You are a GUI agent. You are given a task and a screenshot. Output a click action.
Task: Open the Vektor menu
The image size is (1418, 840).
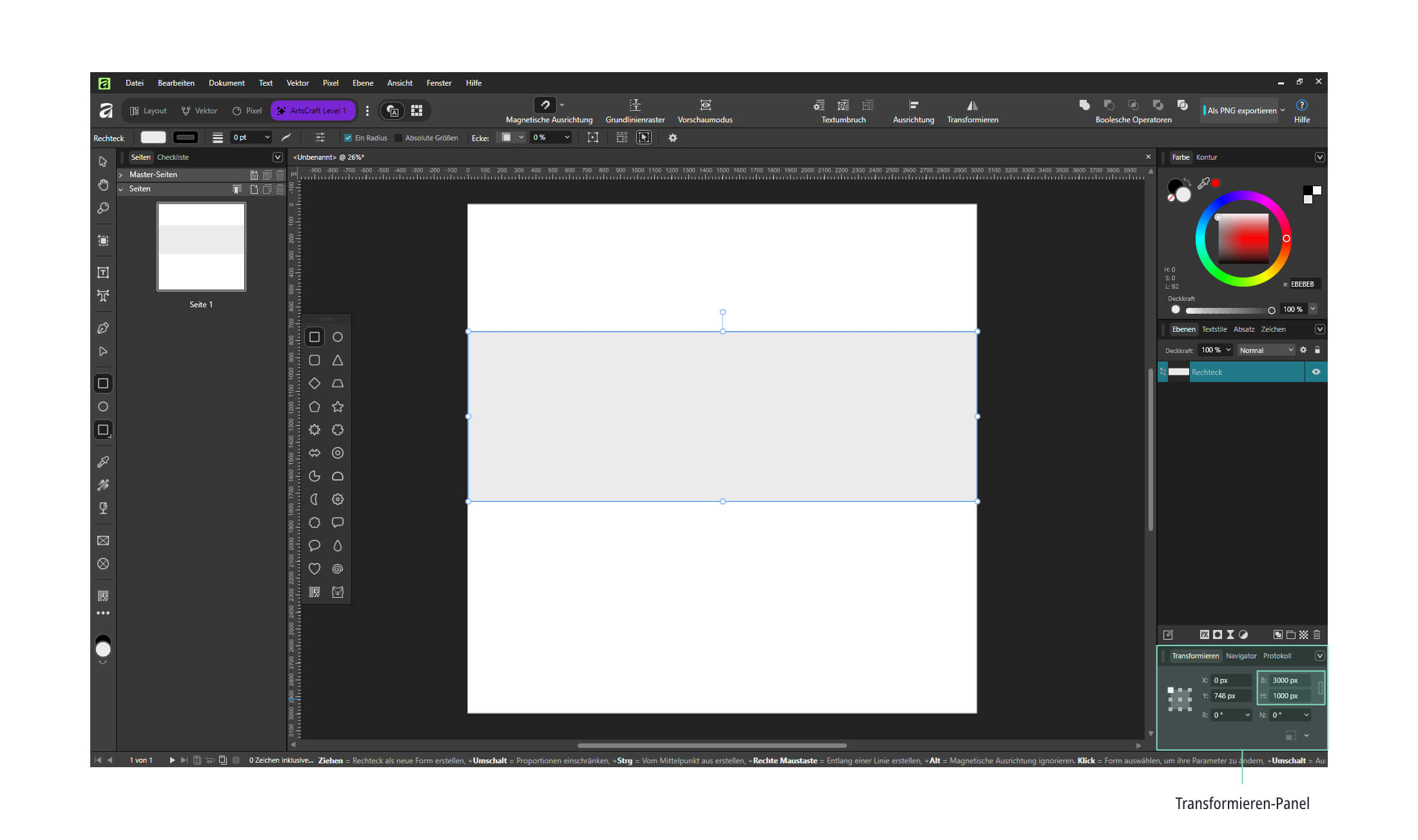coord(298,83)
